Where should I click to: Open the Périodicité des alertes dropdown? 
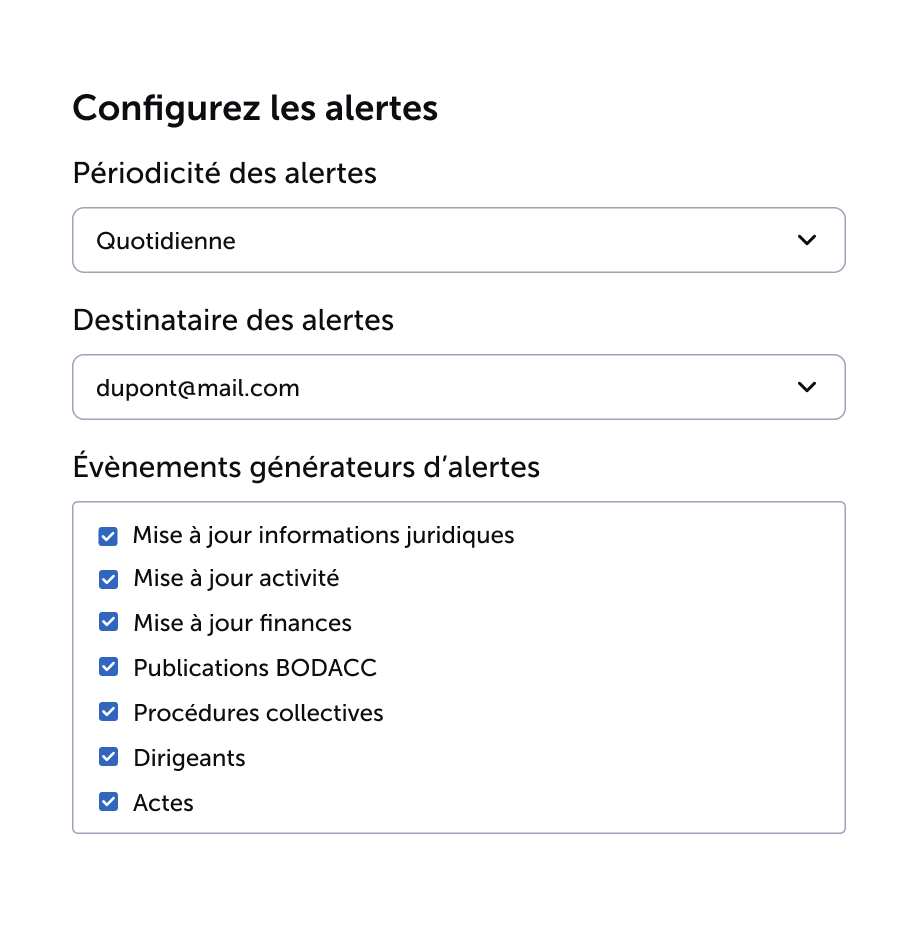coord(459,240)
